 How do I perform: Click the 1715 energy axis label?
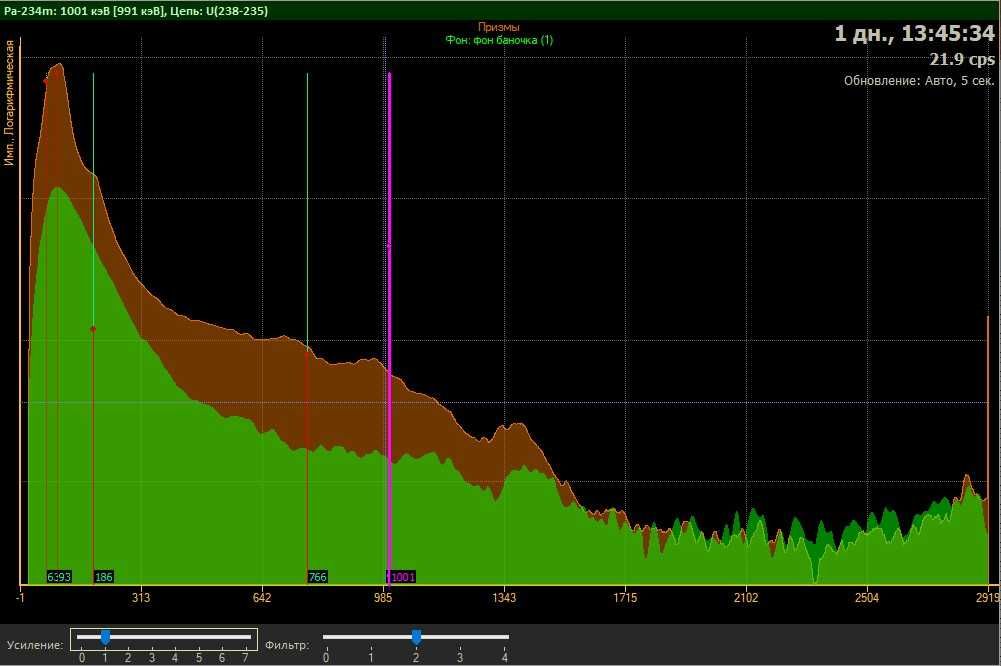[x=625, y=598]
